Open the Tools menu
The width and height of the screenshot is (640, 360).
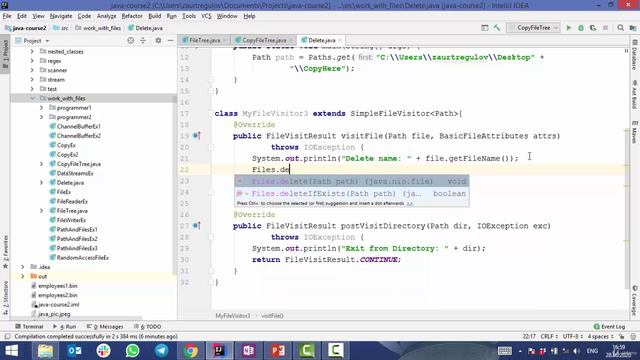click(x=189, y=16)
